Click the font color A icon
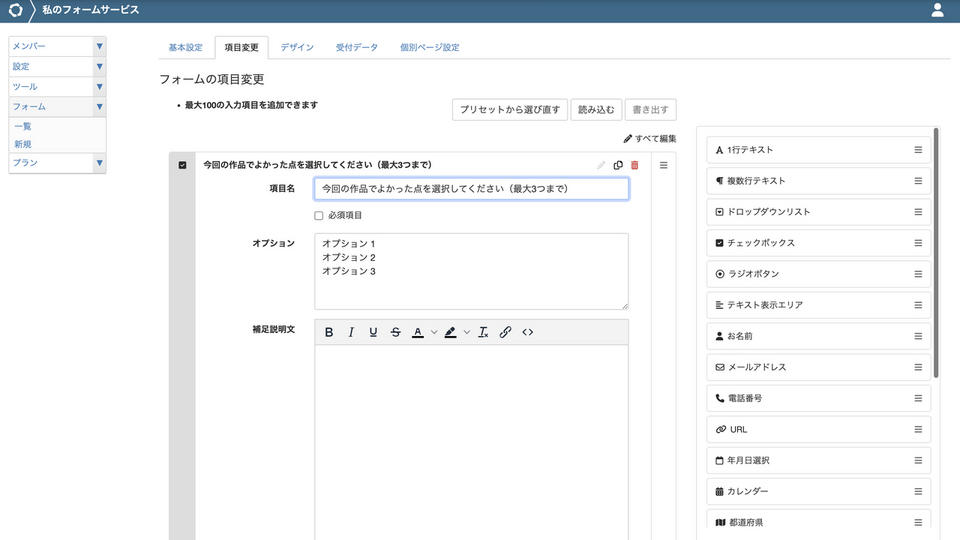 click(x=418, y=332)
